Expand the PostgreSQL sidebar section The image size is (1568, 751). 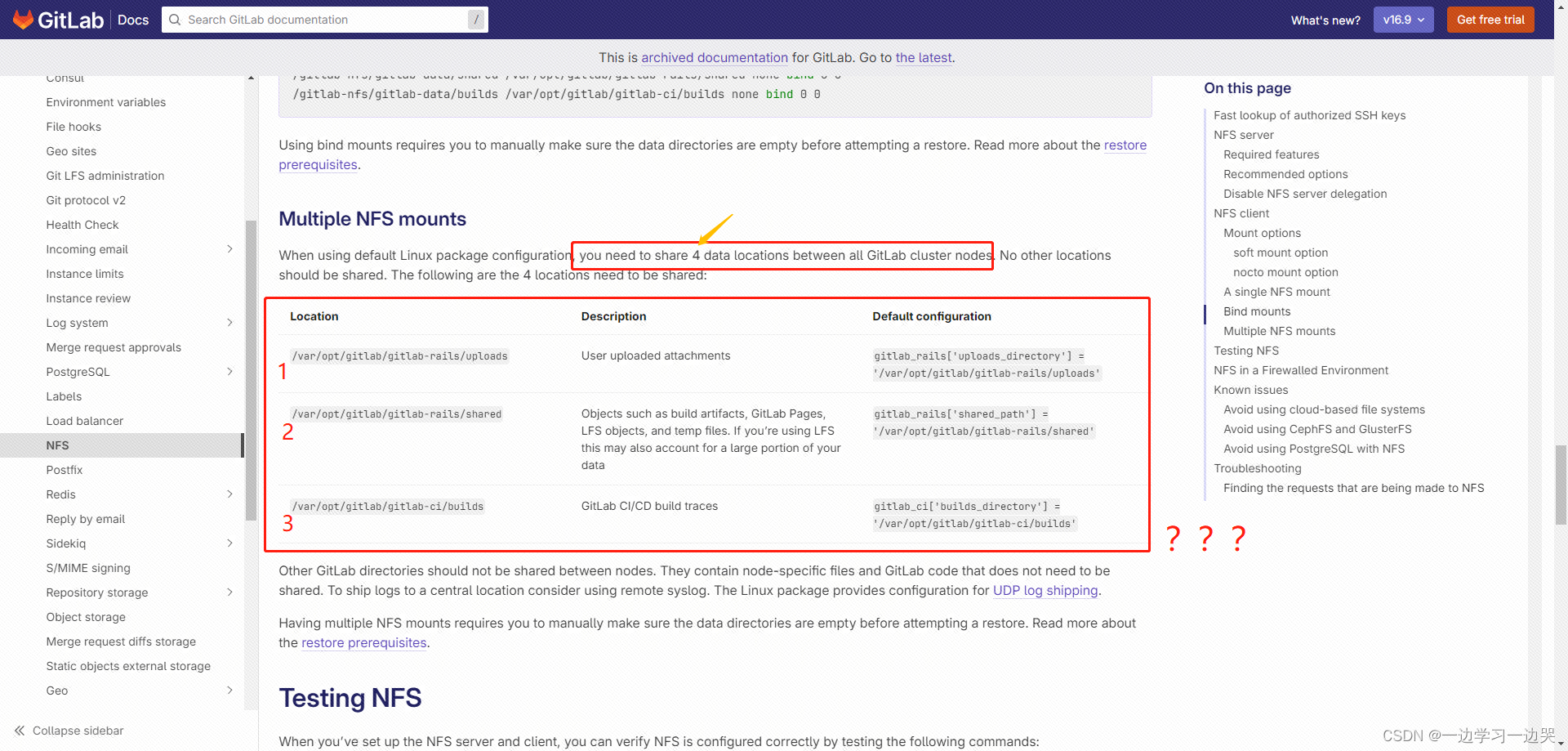click(229, 372)
